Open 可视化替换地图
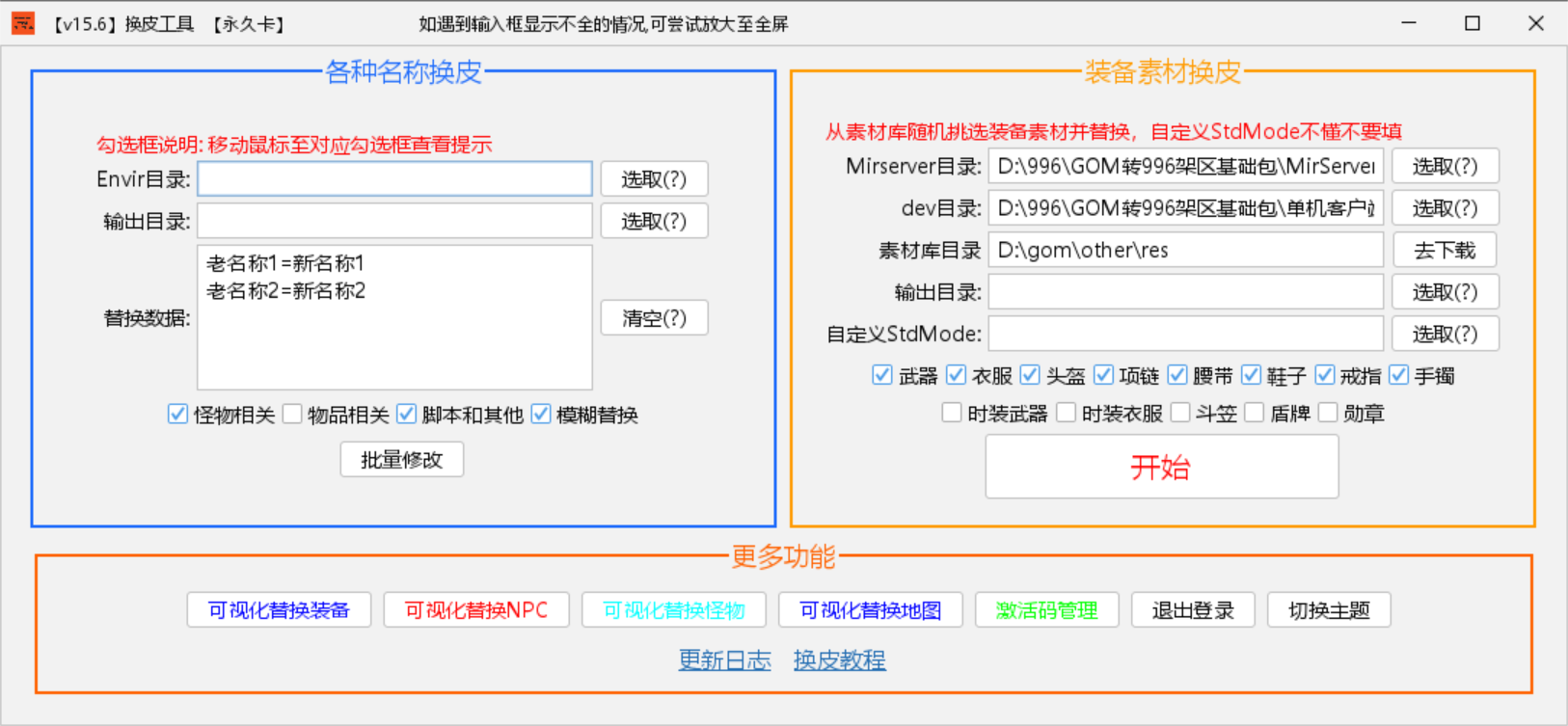Image resolution: width=1568 pixels, height=726 pixels. [x=871, y=609]
